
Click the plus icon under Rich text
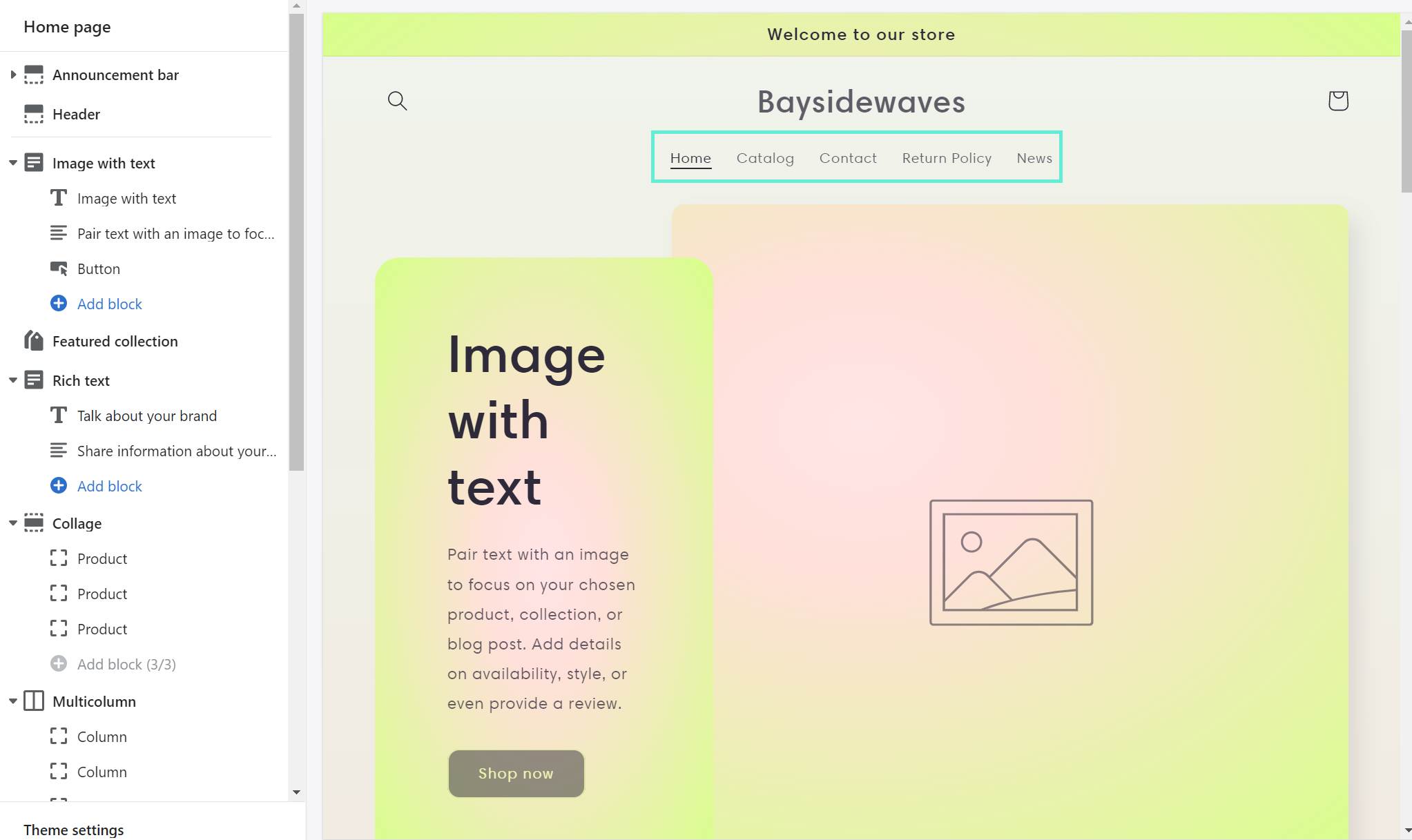59,486
